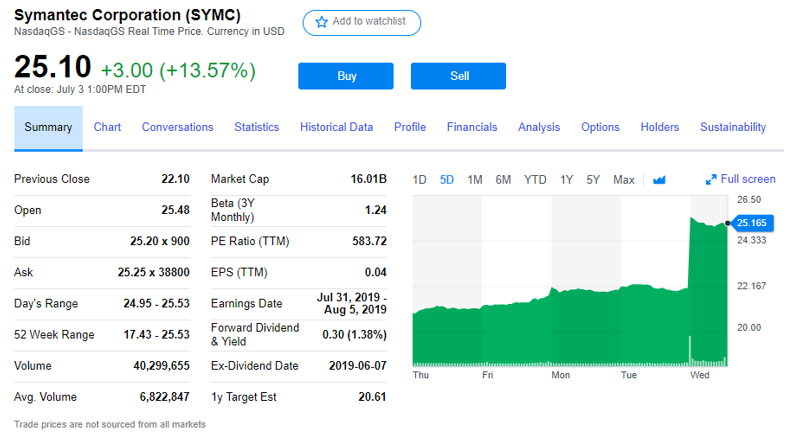Click the At close: July 3 timestamp
The width and height of the screenshot is (794, 443).
(80, 90)
